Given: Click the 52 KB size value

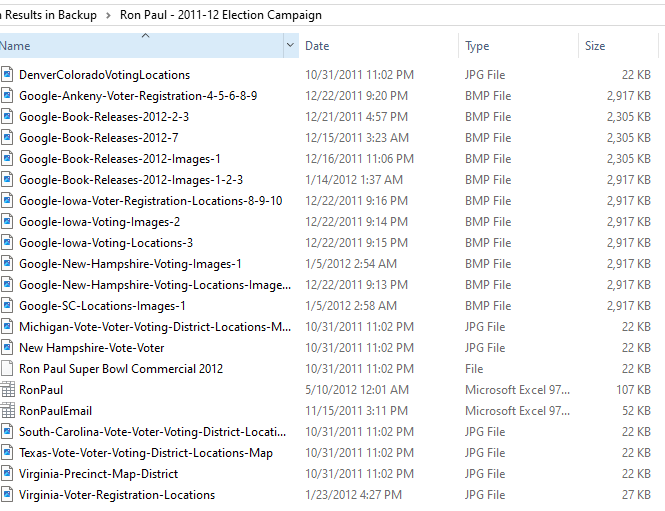Looking at the screenshot, I should (x=636, y=410).
